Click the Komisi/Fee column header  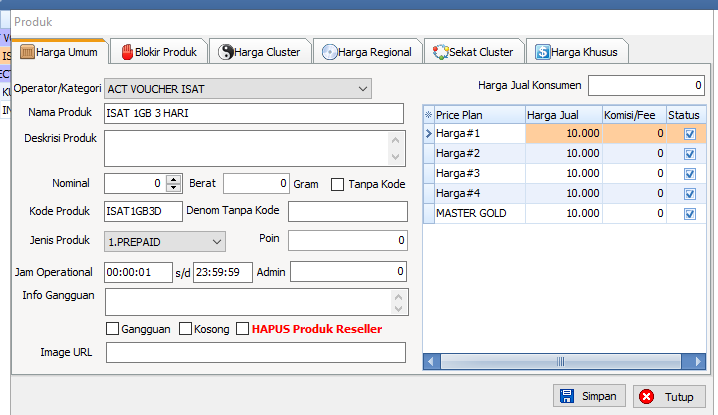[634, 115]
